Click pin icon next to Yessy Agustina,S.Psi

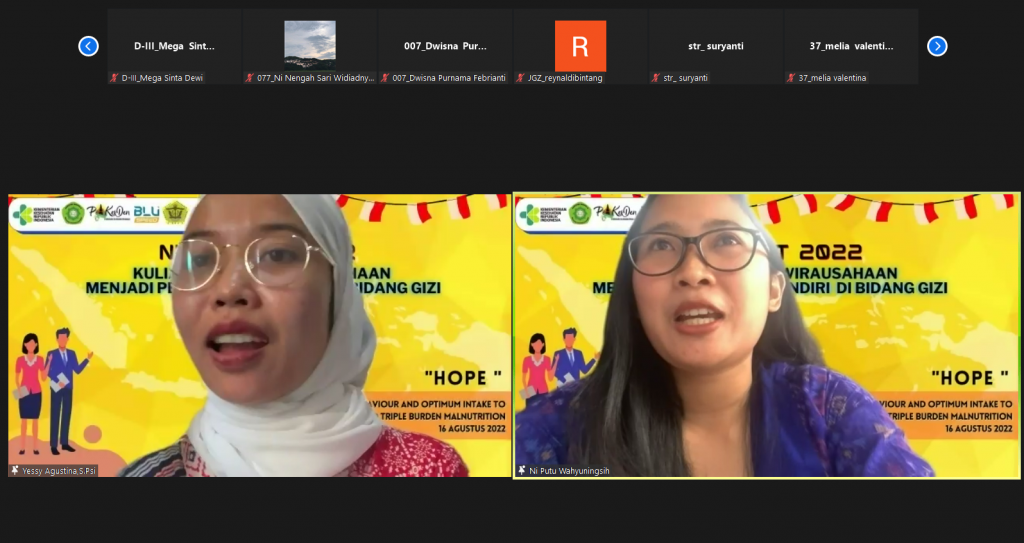[x=15, y=470]
